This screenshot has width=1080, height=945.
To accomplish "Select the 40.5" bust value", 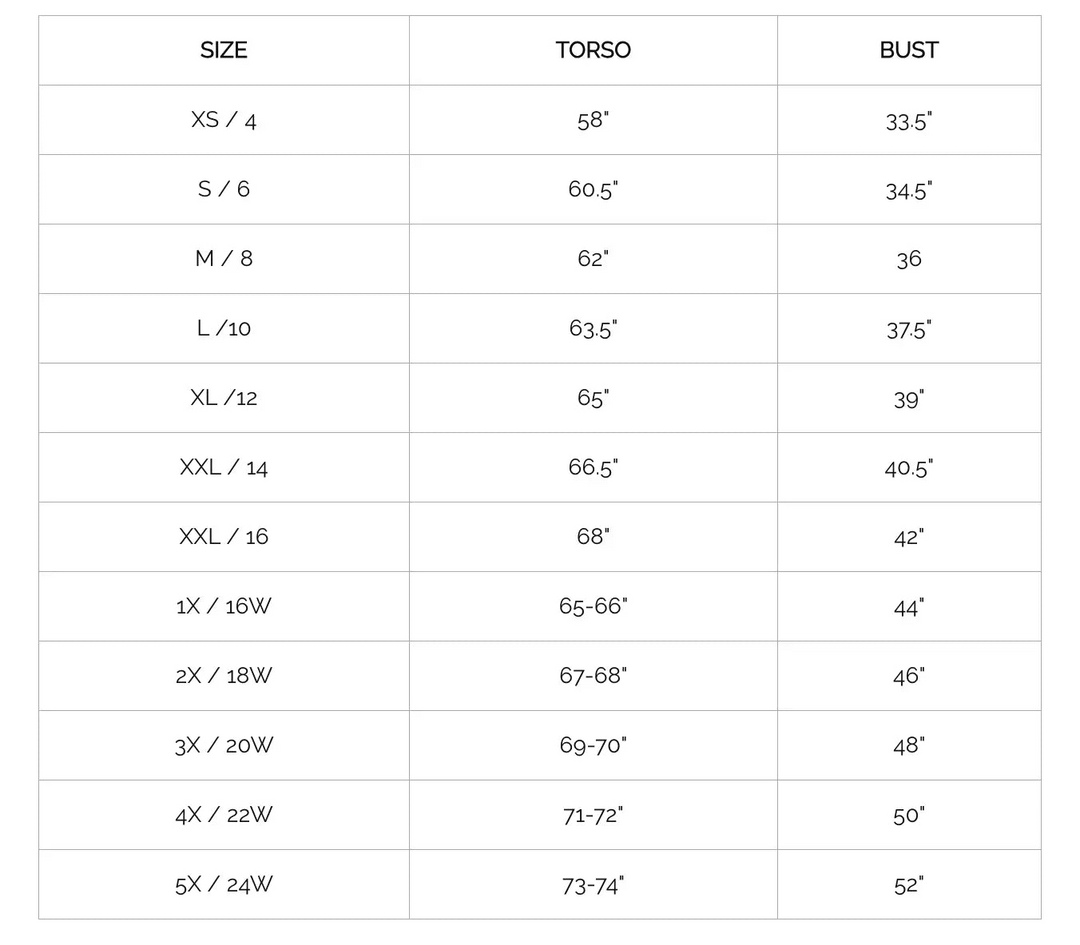I will tap(909, 467).
